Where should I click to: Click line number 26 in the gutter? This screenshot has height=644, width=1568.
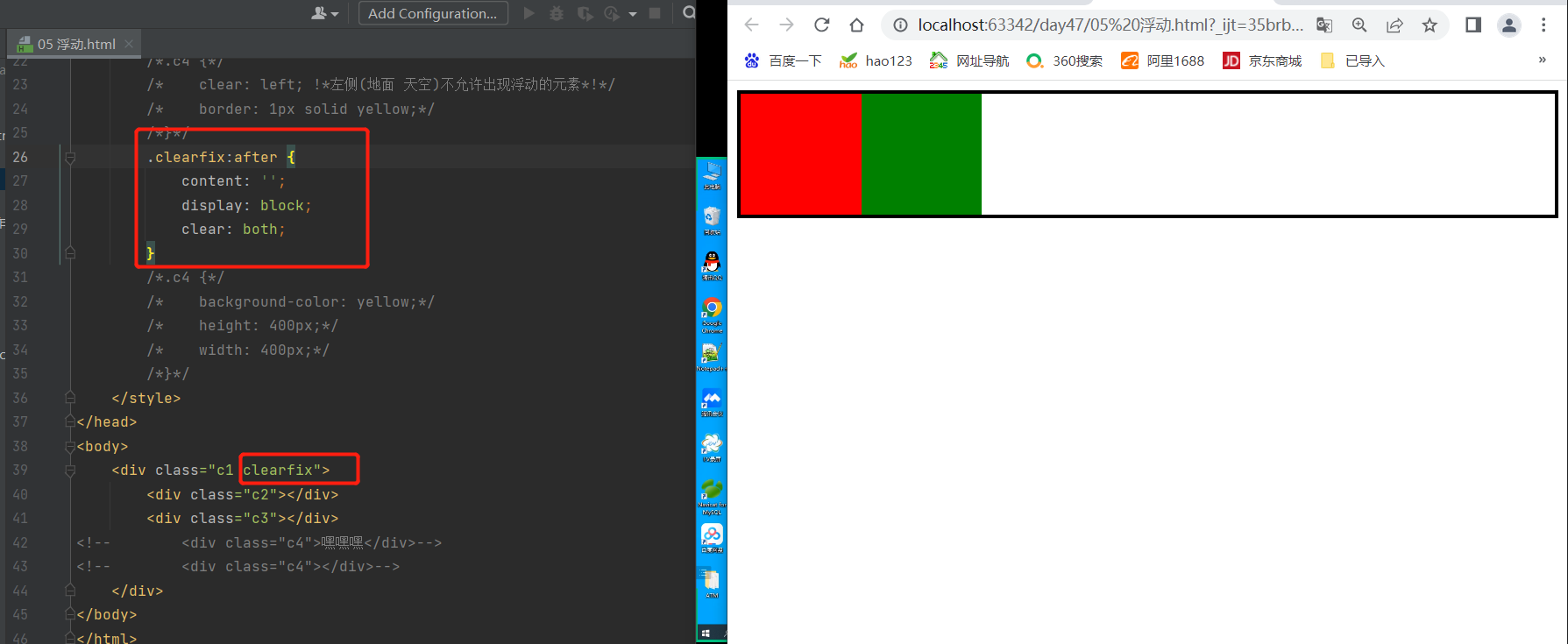(20, 157)
